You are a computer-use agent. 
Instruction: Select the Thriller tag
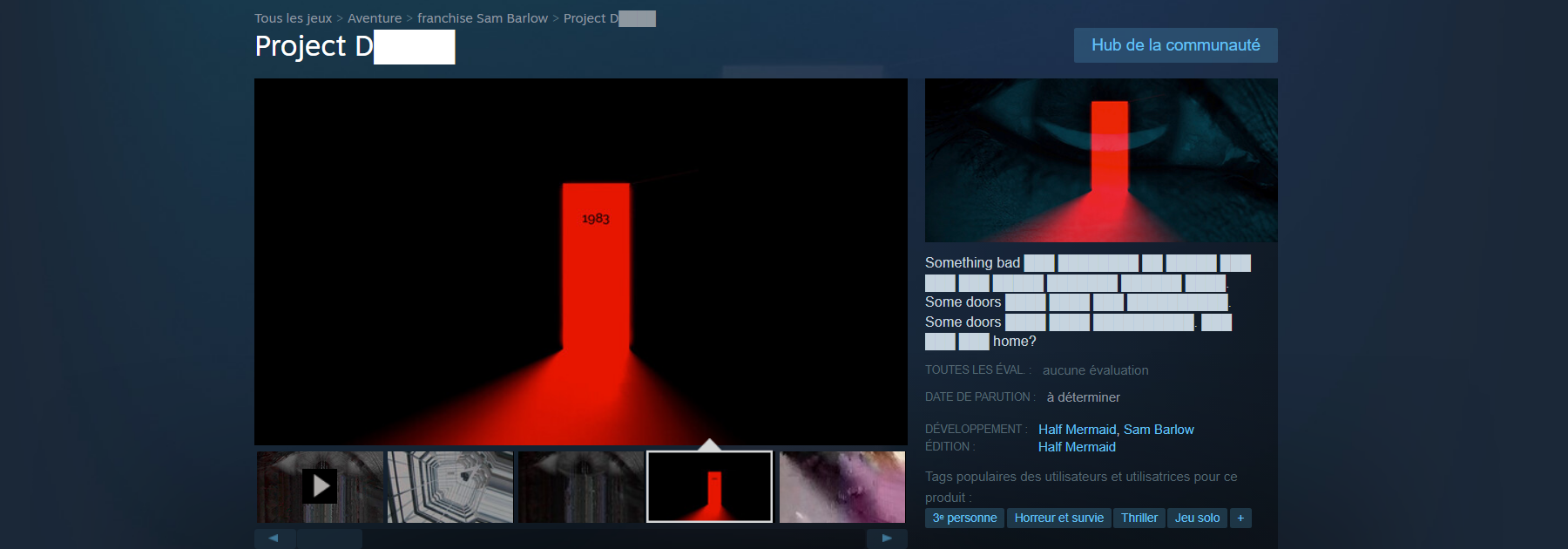pos(1139,518)
